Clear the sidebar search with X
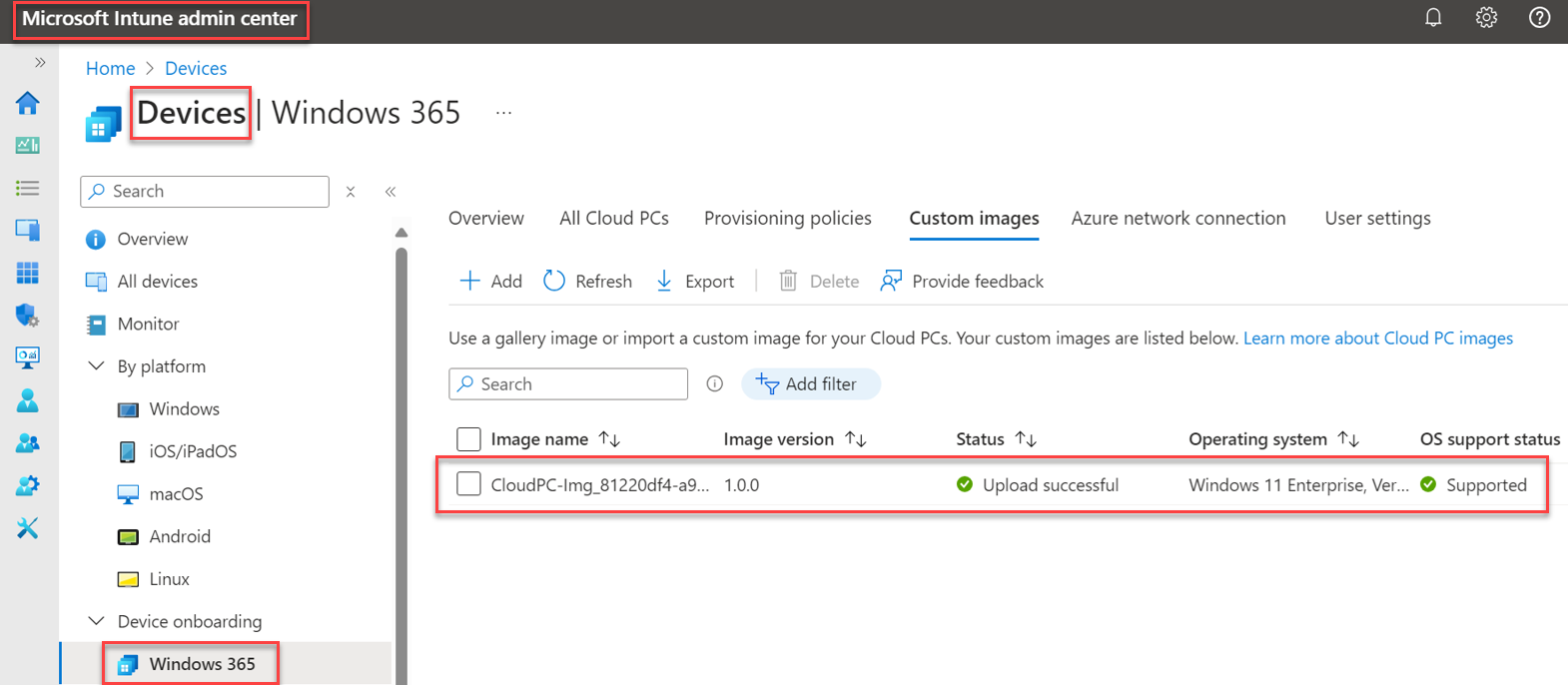This screenshot has width=1568, height=685. pos(351,192)
